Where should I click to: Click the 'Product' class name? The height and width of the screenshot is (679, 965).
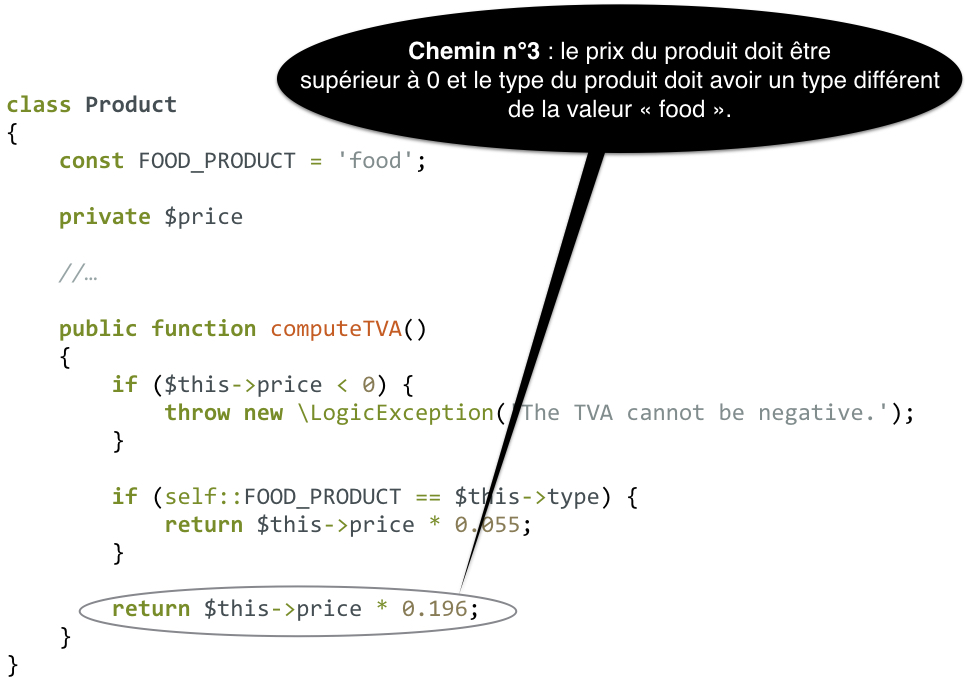pos(130,105)
